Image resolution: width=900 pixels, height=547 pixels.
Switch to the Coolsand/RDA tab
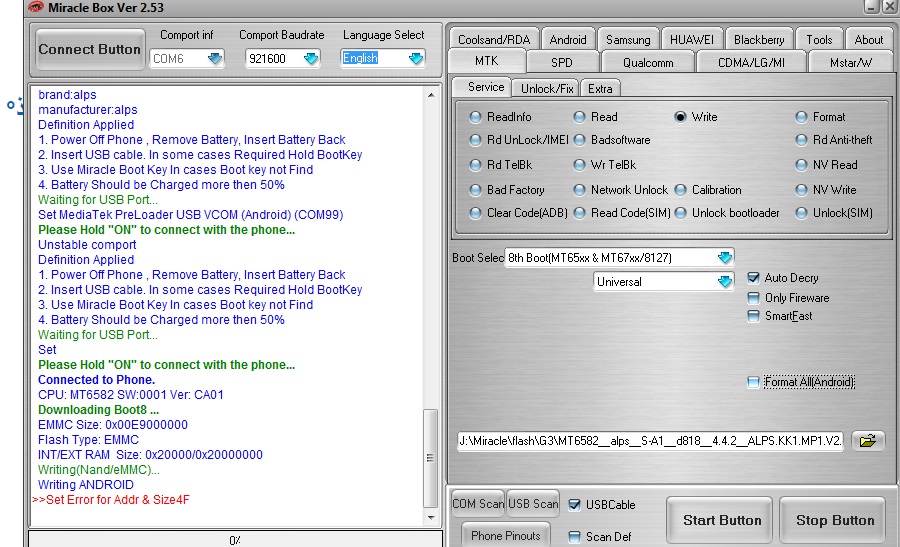494,39
